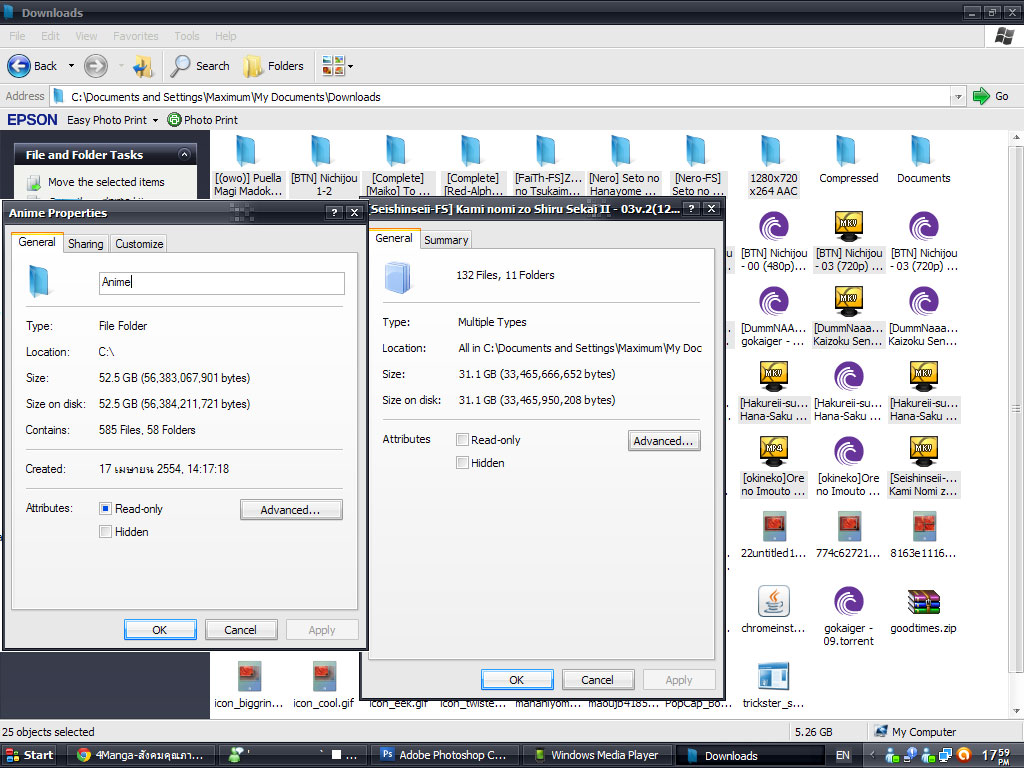Select the goodtimes.zip archive icon
The image size is (1024, 768).
coord(923,601)
